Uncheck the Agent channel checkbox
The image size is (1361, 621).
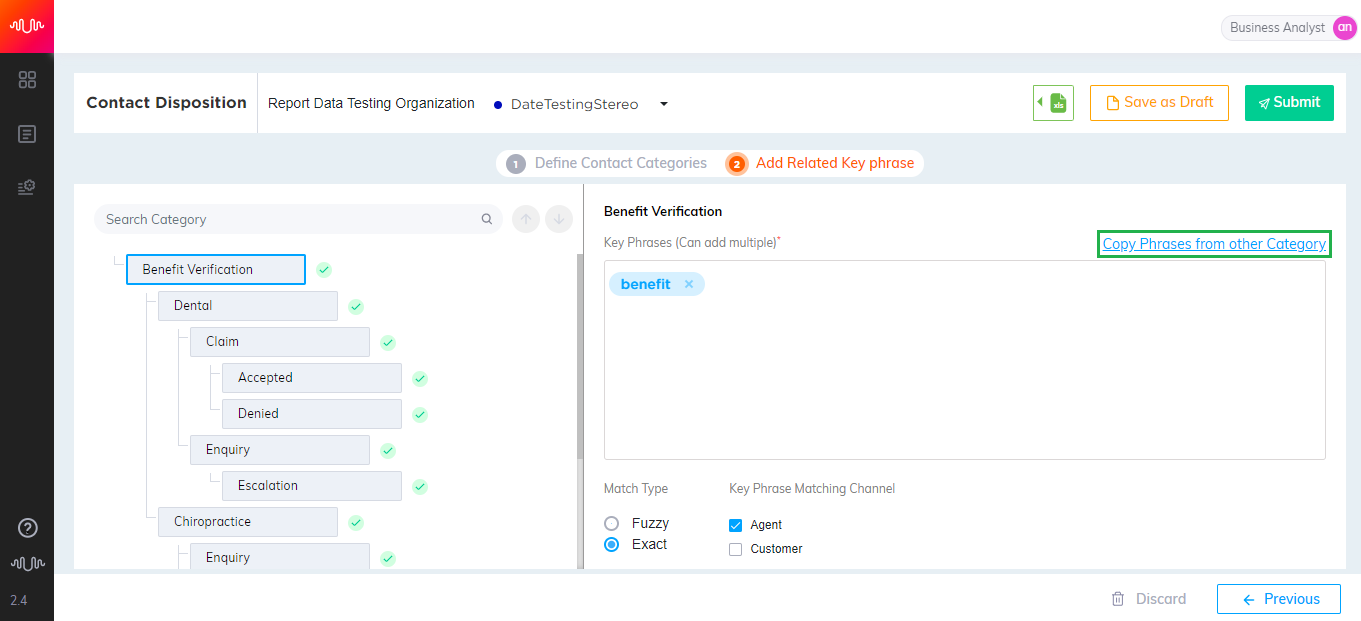click(x=736, y=525)
